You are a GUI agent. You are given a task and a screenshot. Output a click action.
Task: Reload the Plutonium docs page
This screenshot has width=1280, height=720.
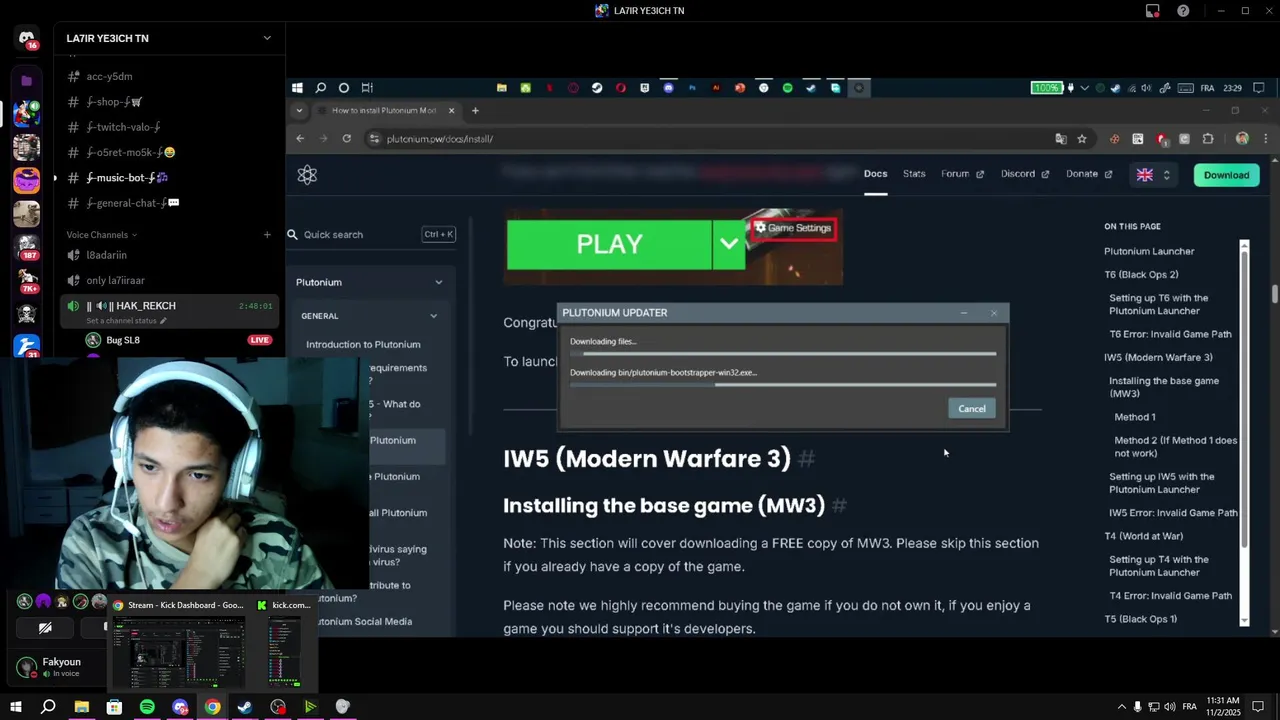347,139
